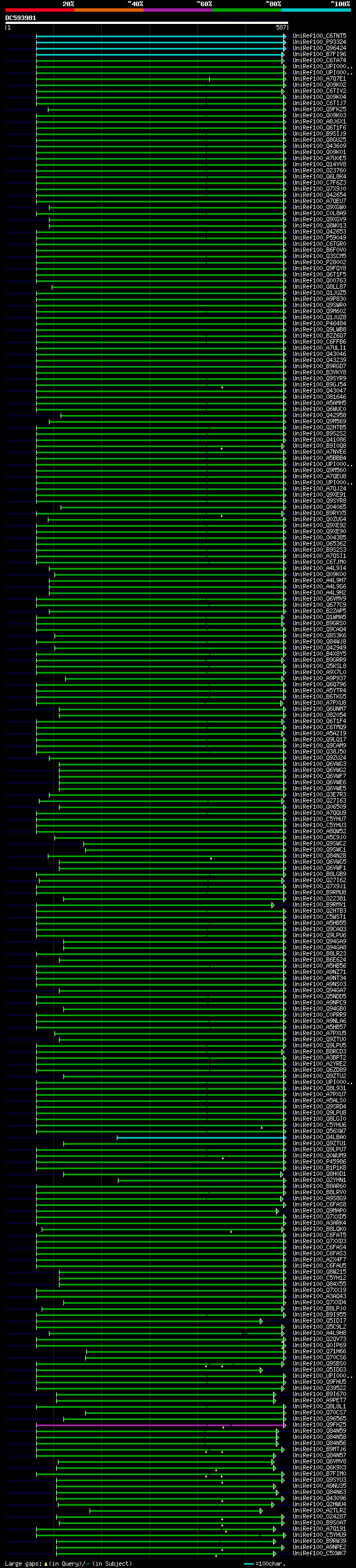Click the orange ~40% identity legend segment

[x=109, y=10]
